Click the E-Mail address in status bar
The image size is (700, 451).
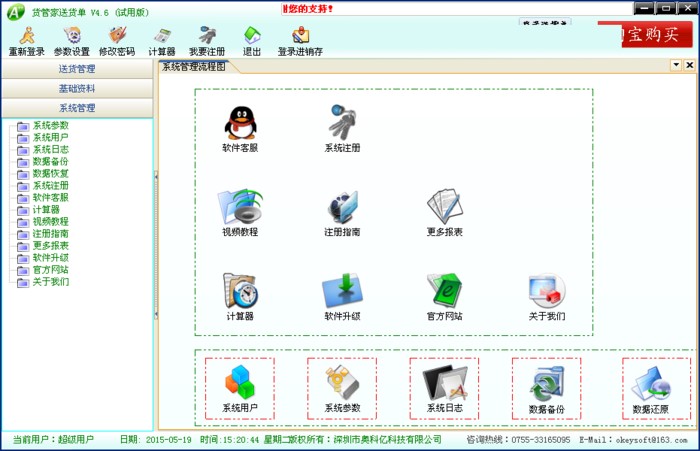point(651,440)
